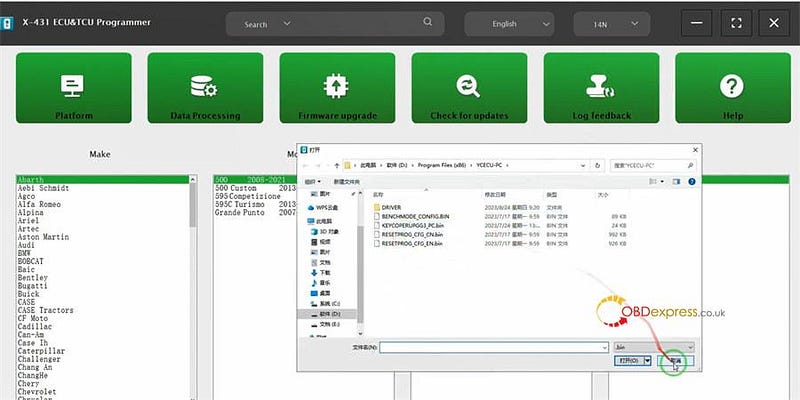
Task: Toggle the preview pane icon in dialog
Action: tap(677, 182)
